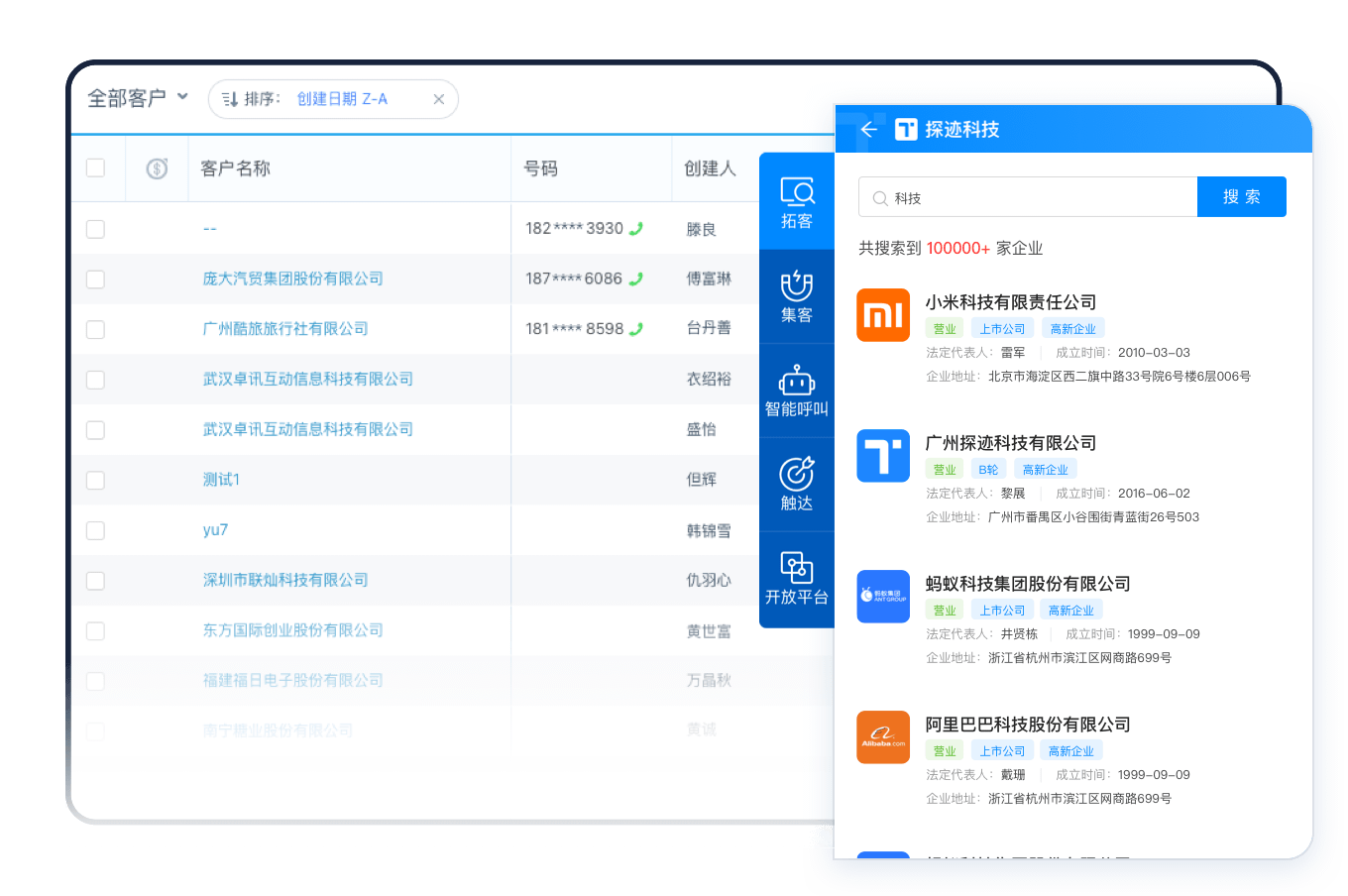
Task: Click the 搜索 button
Action: (x=1241, y=196)
